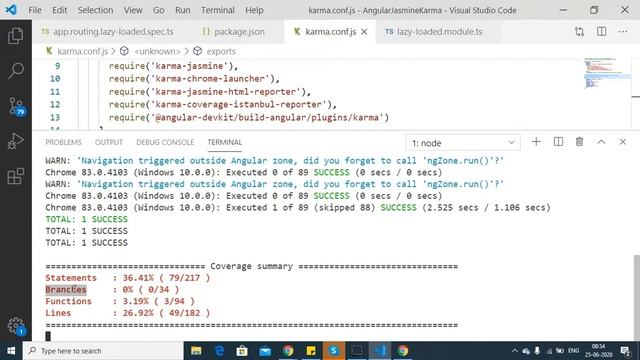This screenshot has width=640, height=360.
Task: Open the Edit menu
Action: pyautogui.click(x=59, y=10)
